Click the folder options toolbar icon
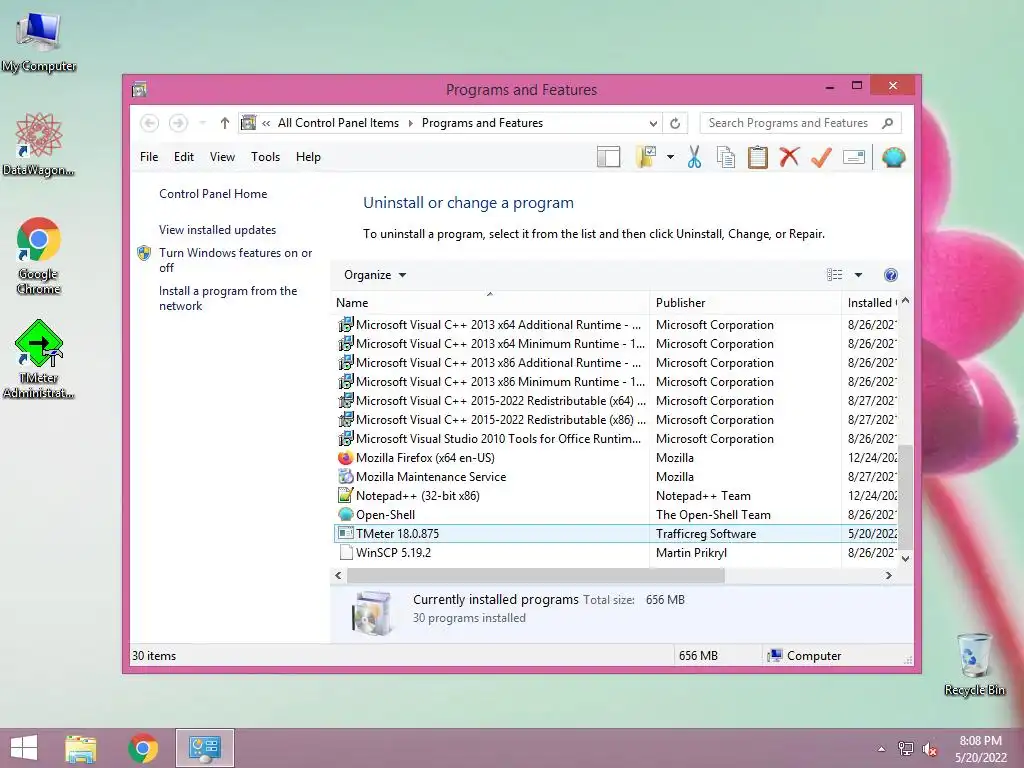This screenshot has width=1024, height=768. point(646,157)
